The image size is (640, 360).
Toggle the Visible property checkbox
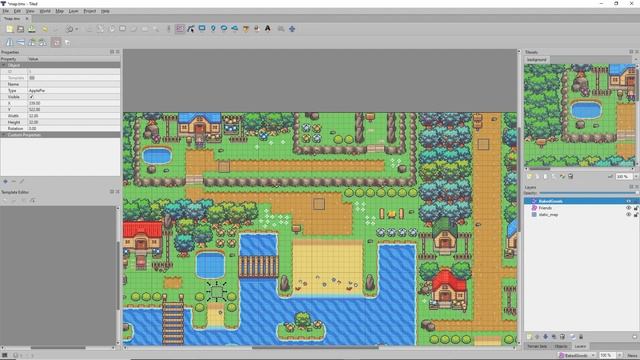point(31,97)
